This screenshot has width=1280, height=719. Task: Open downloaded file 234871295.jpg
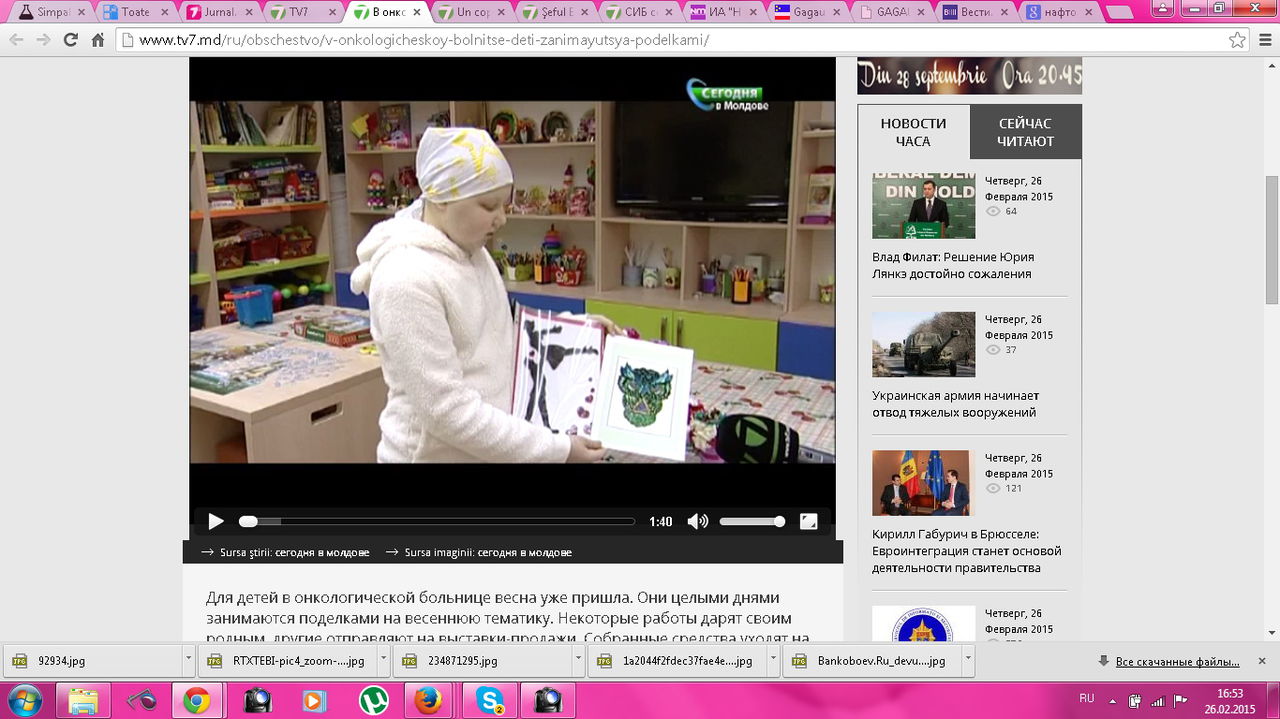(481, 661)
